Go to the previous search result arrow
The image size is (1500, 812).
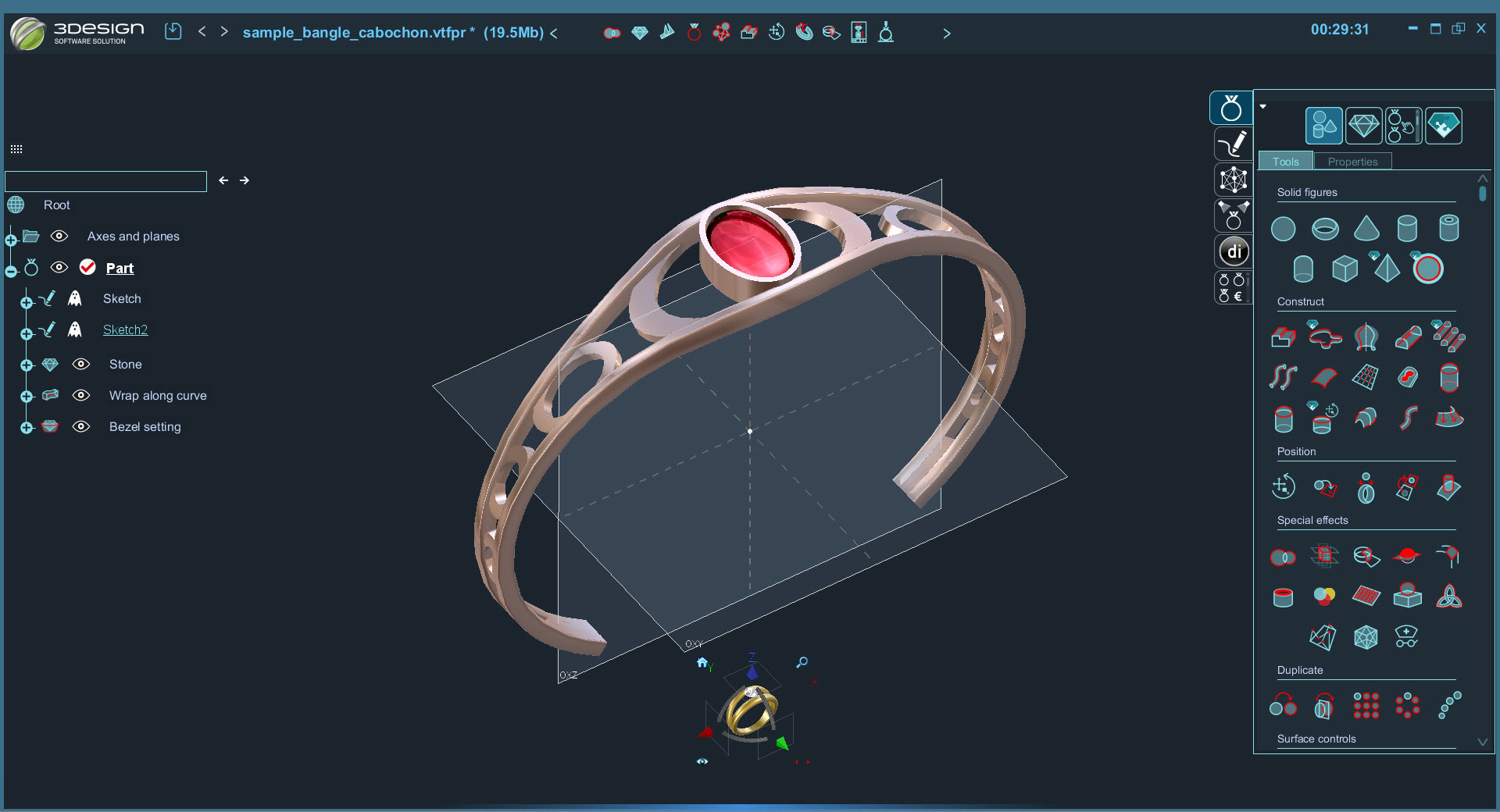pos(223,180)
